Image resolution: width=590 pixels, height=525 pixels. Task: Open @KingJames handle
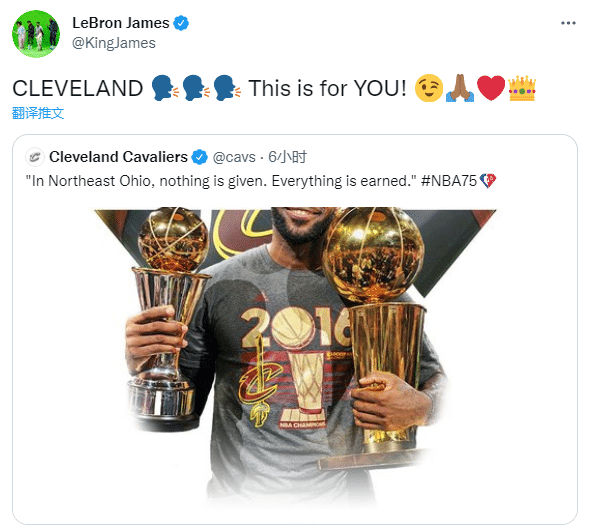tap(114, 43)
